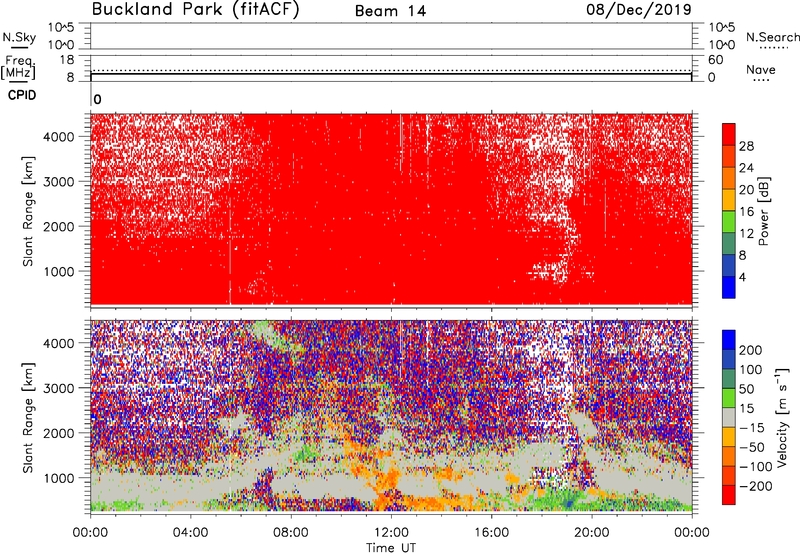800x554 pixels.
Task: Click the 08:00 time tick label
Action: [x=291, y=533]
